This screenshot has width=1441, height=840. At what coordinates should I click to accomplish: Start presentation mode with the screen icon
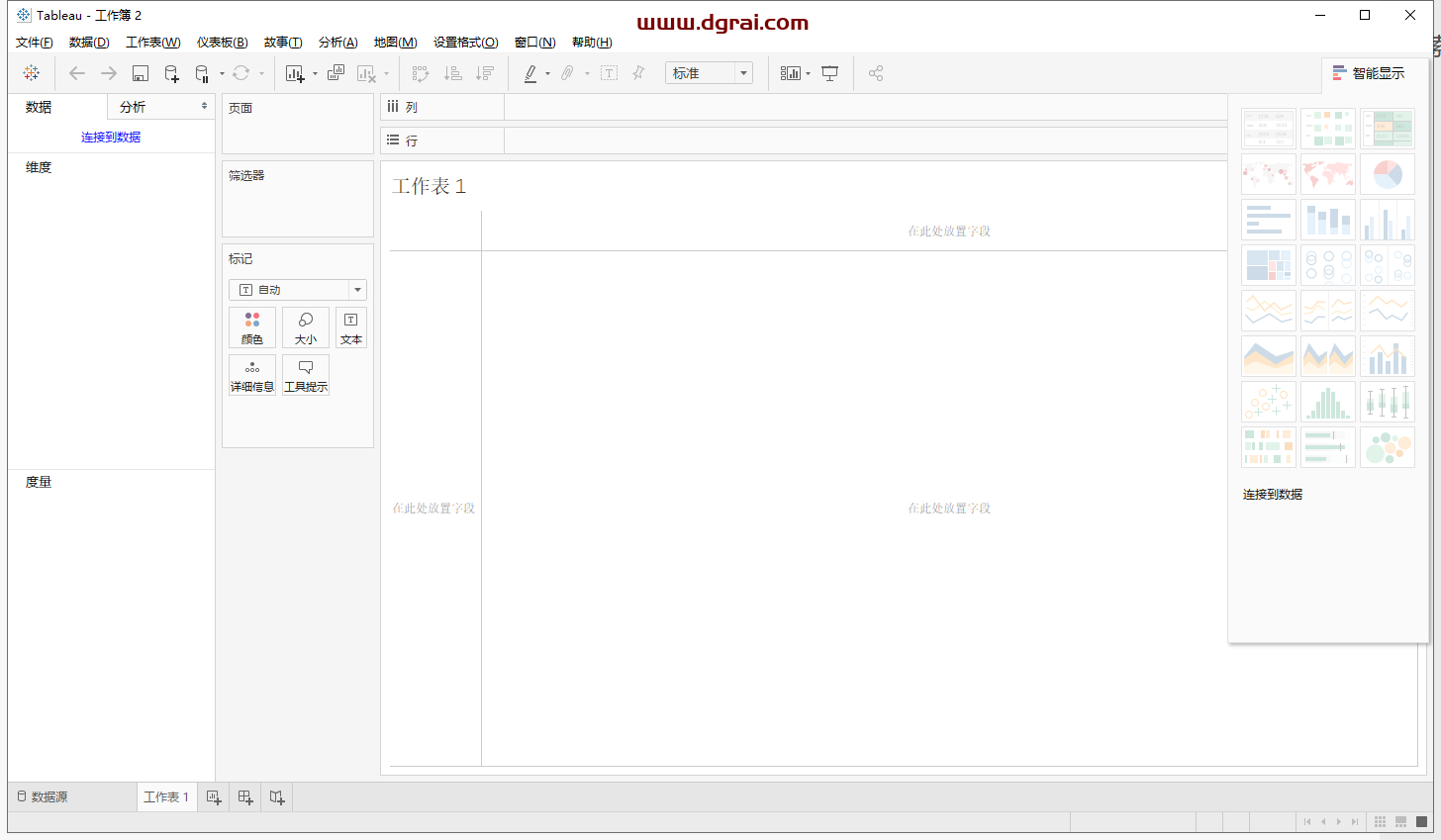[x=830, y=73]
